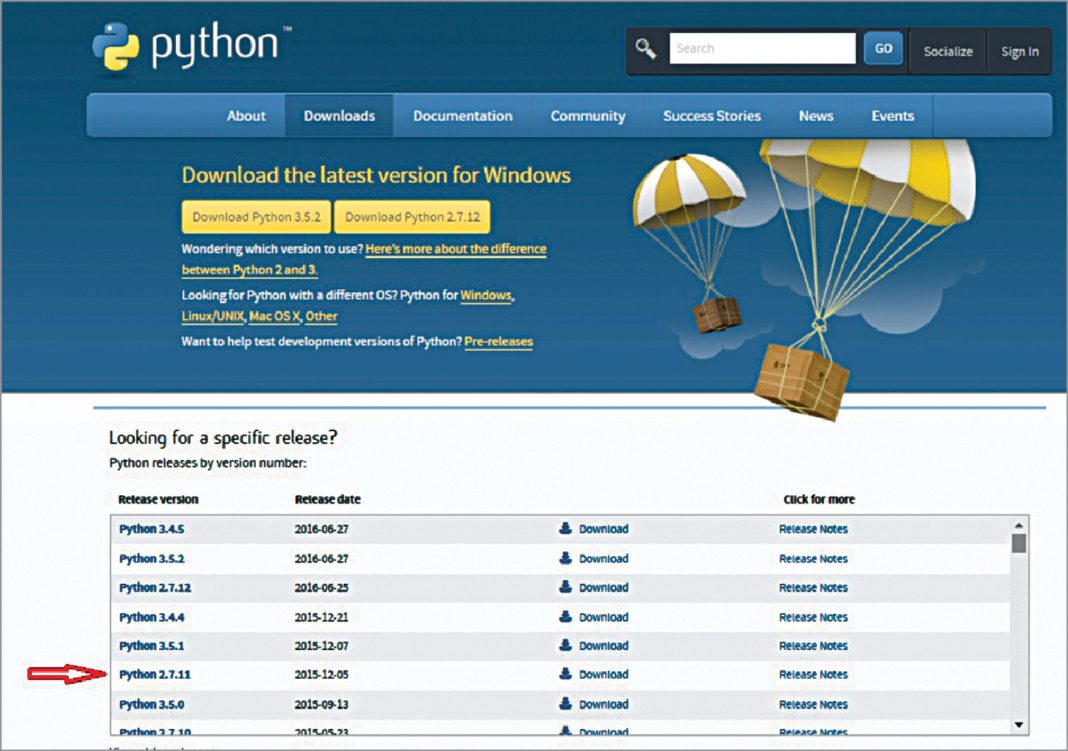Click the download icon for Python 2.7.12

coord(566,588)
